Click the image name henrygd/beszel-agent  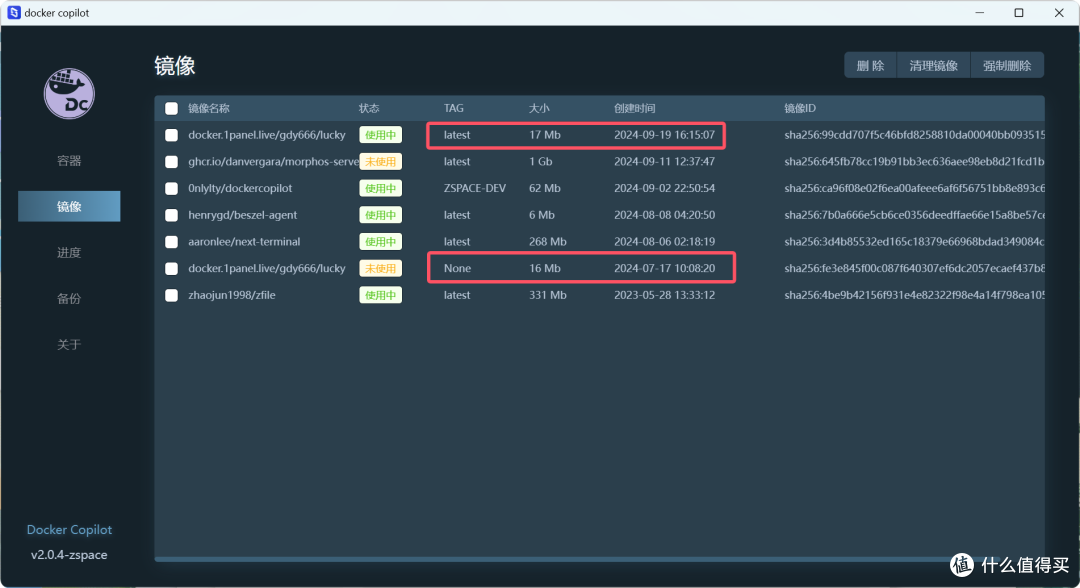click(x=242, y=216)
